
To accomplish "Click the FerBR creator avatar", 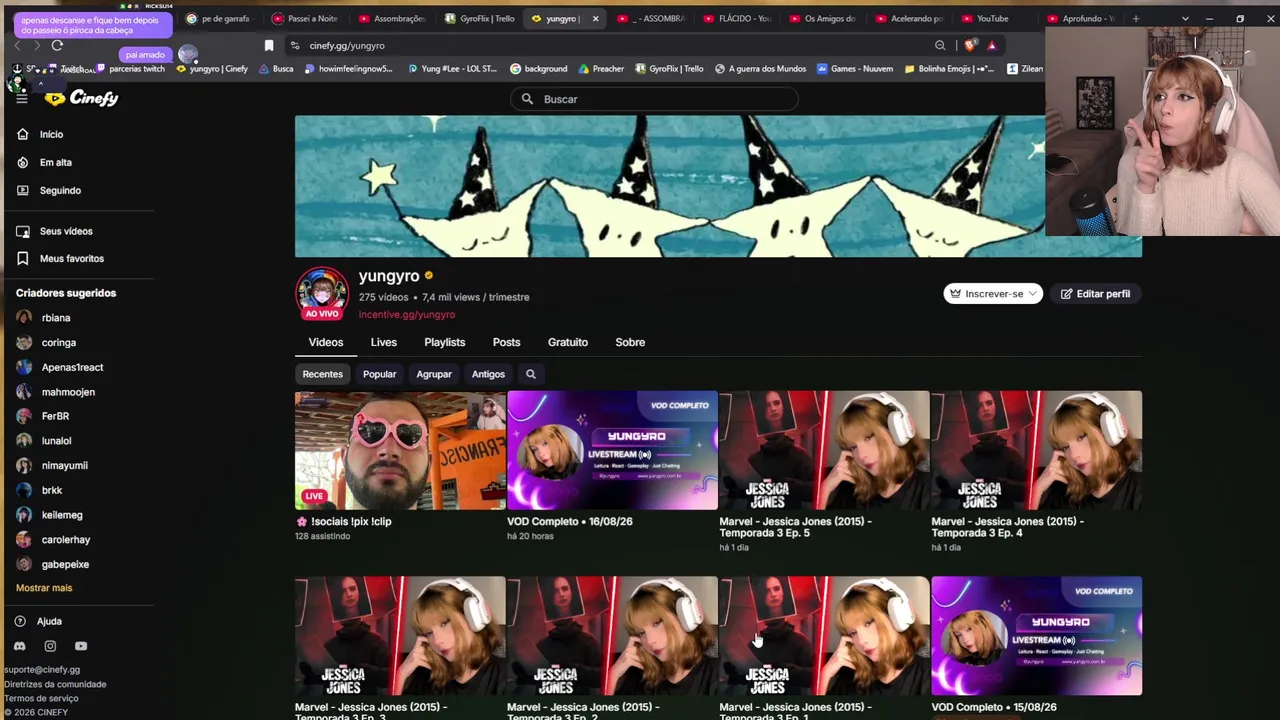I will click(24, 416).
